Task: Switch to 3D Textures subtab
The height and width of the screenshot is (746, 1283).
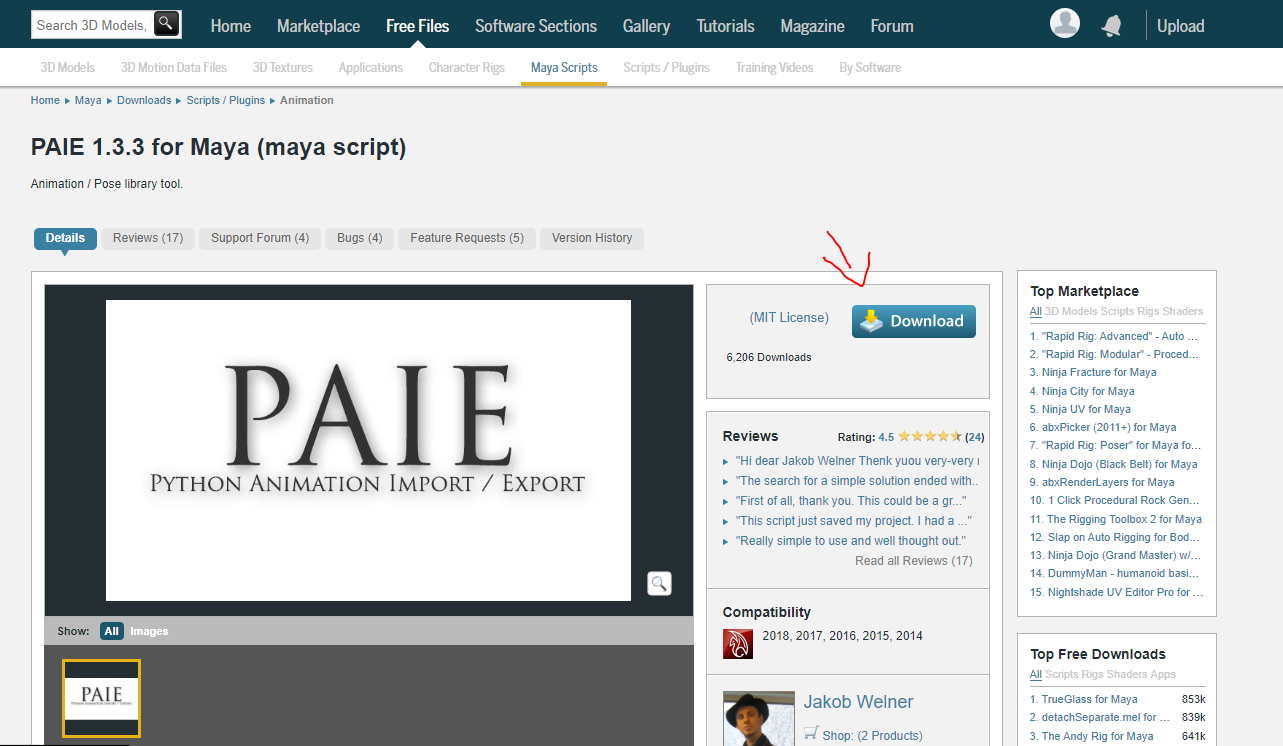Action: point(283,67)
